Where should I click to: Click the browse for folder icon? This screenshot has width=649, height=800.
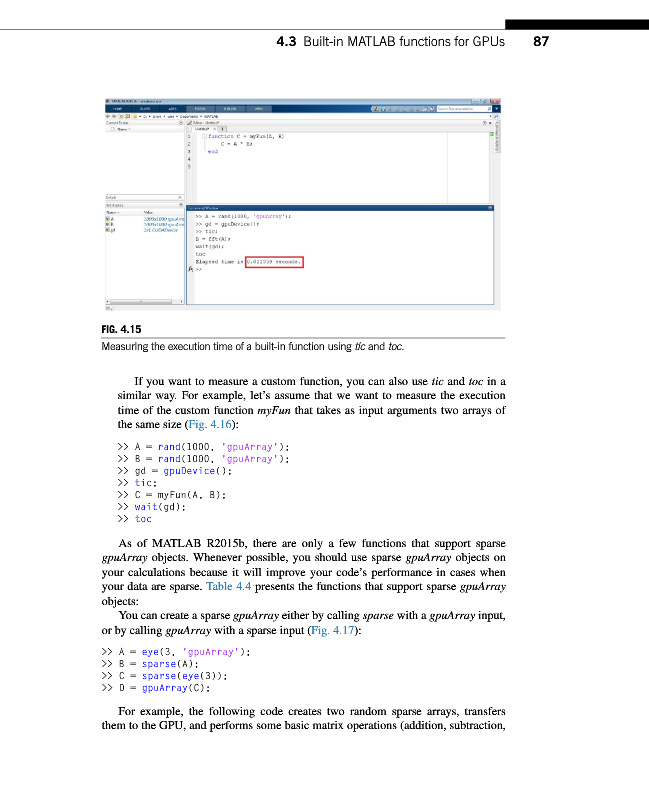point(127,116)
